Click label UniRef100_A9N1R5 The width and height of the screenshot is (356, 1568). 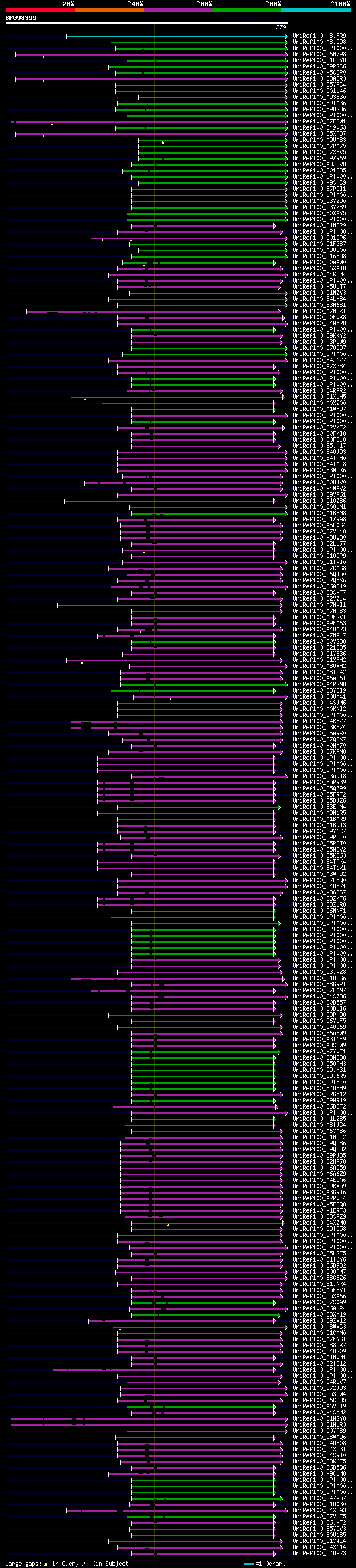point(319,813)
